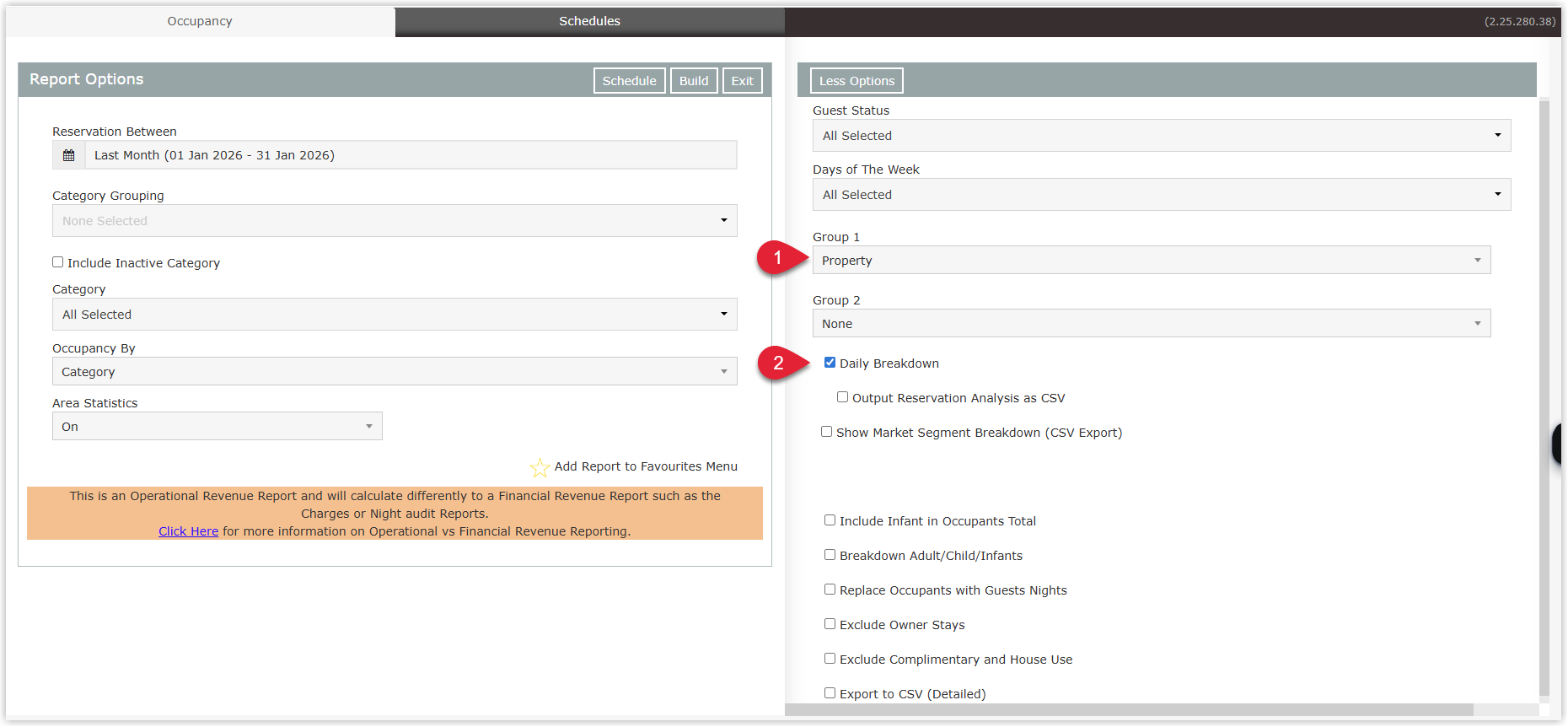1568x727 pixels.
Task: Enable Output Reservation Analysis as CSV
Action: click(x=842, y=397)
